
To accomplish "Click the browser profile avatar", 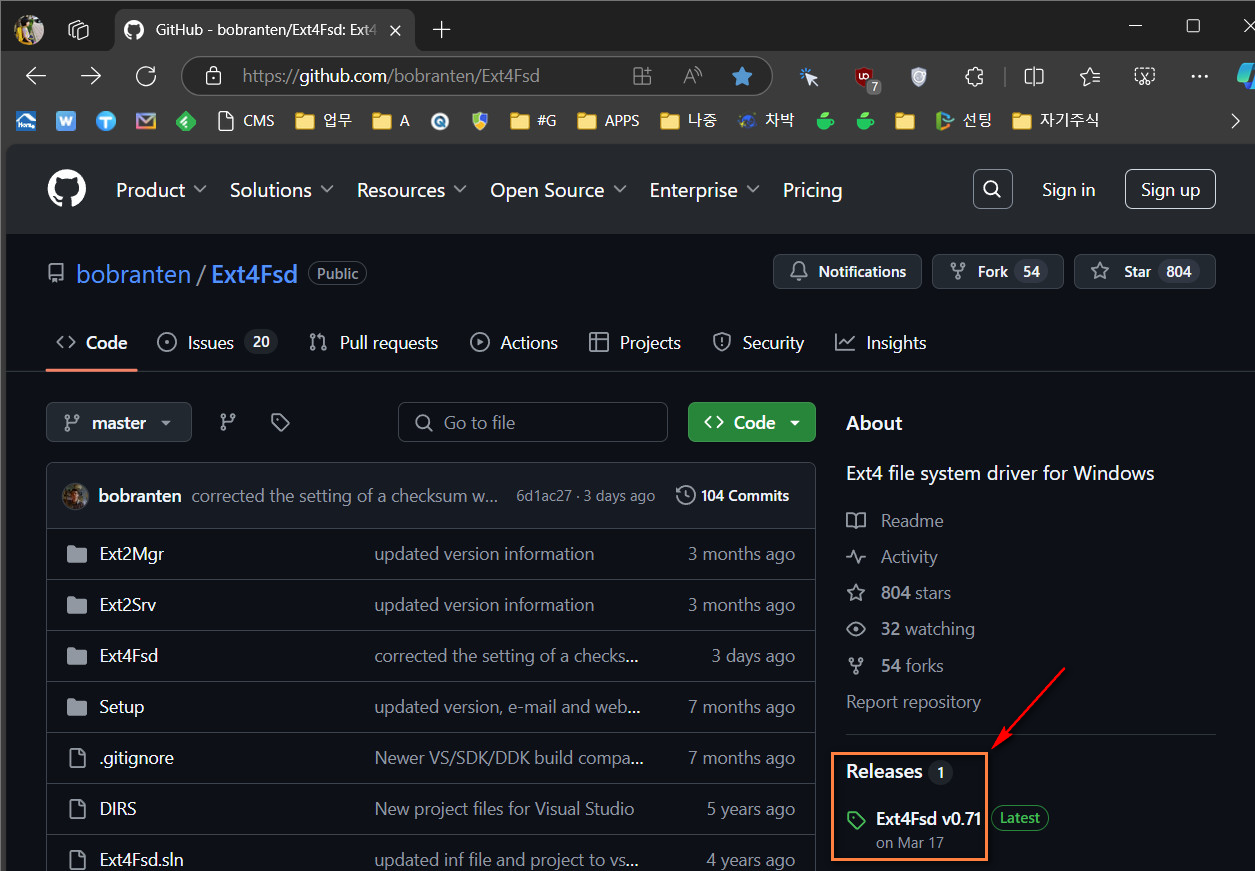I will coord(29,29).
